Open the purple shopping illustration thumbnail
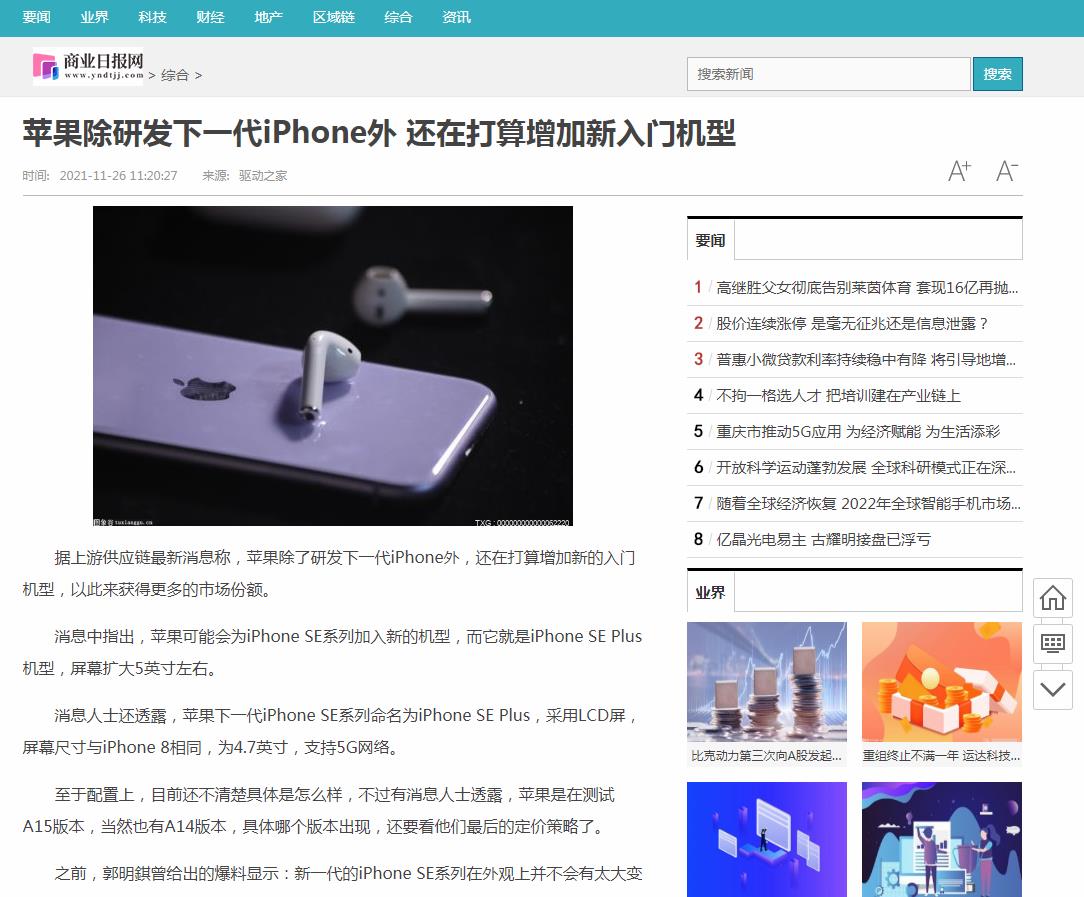This screenshot has width=1084, height=897. 942,839
